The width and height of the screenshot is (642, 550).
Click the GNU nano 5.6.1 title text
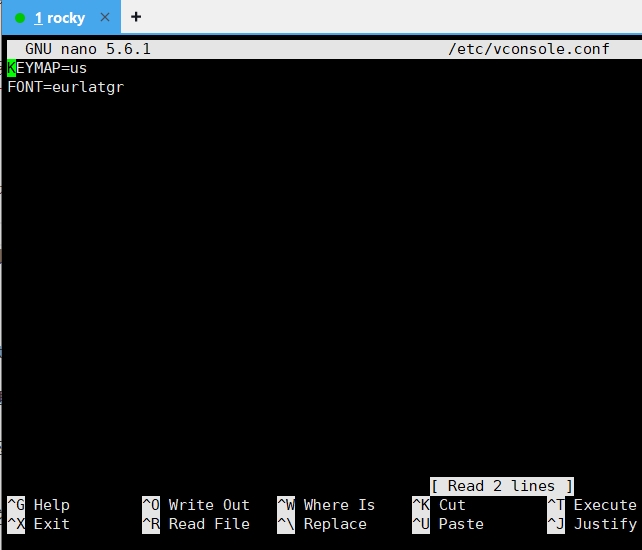pyautogui.click(x=88, y=49)
